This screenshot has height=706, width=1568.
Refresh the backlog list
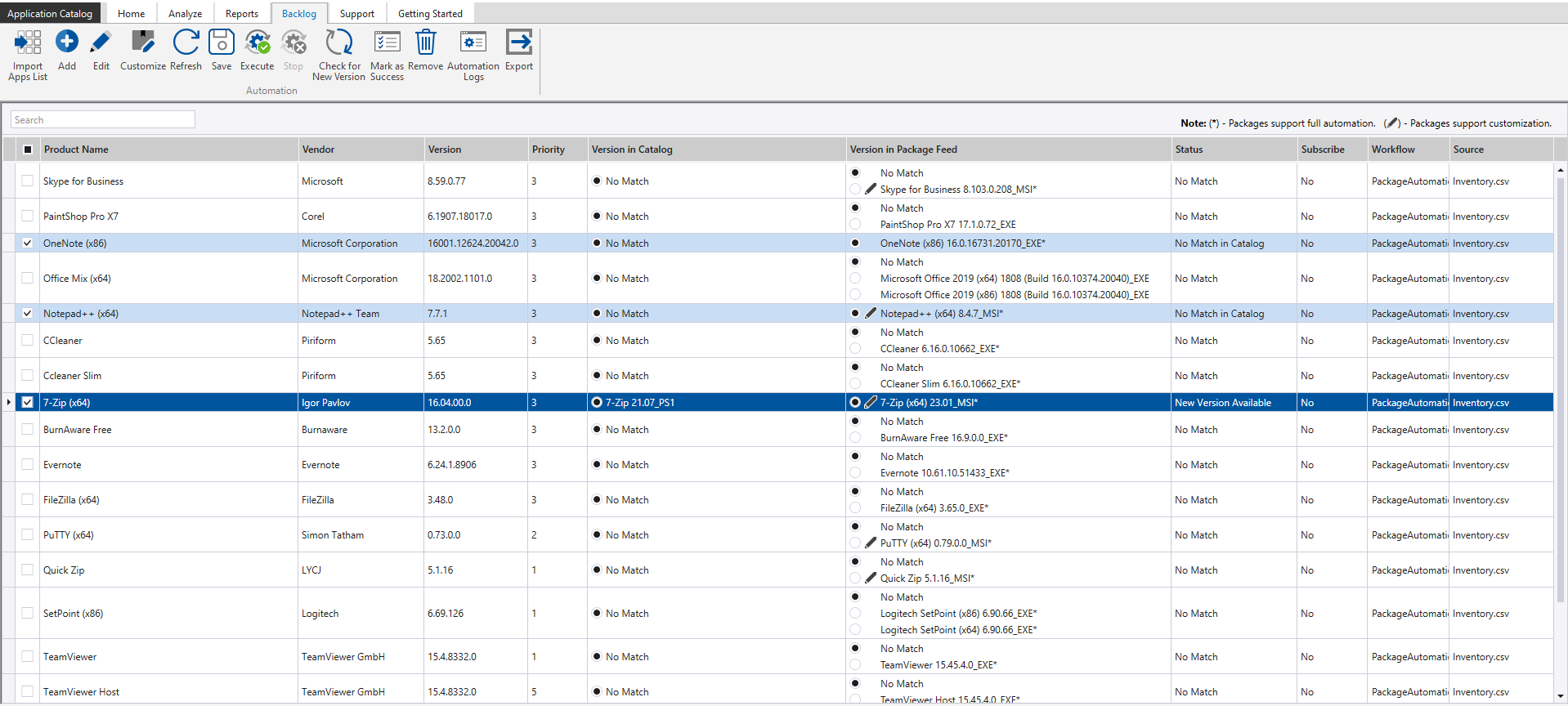(186, 42)
